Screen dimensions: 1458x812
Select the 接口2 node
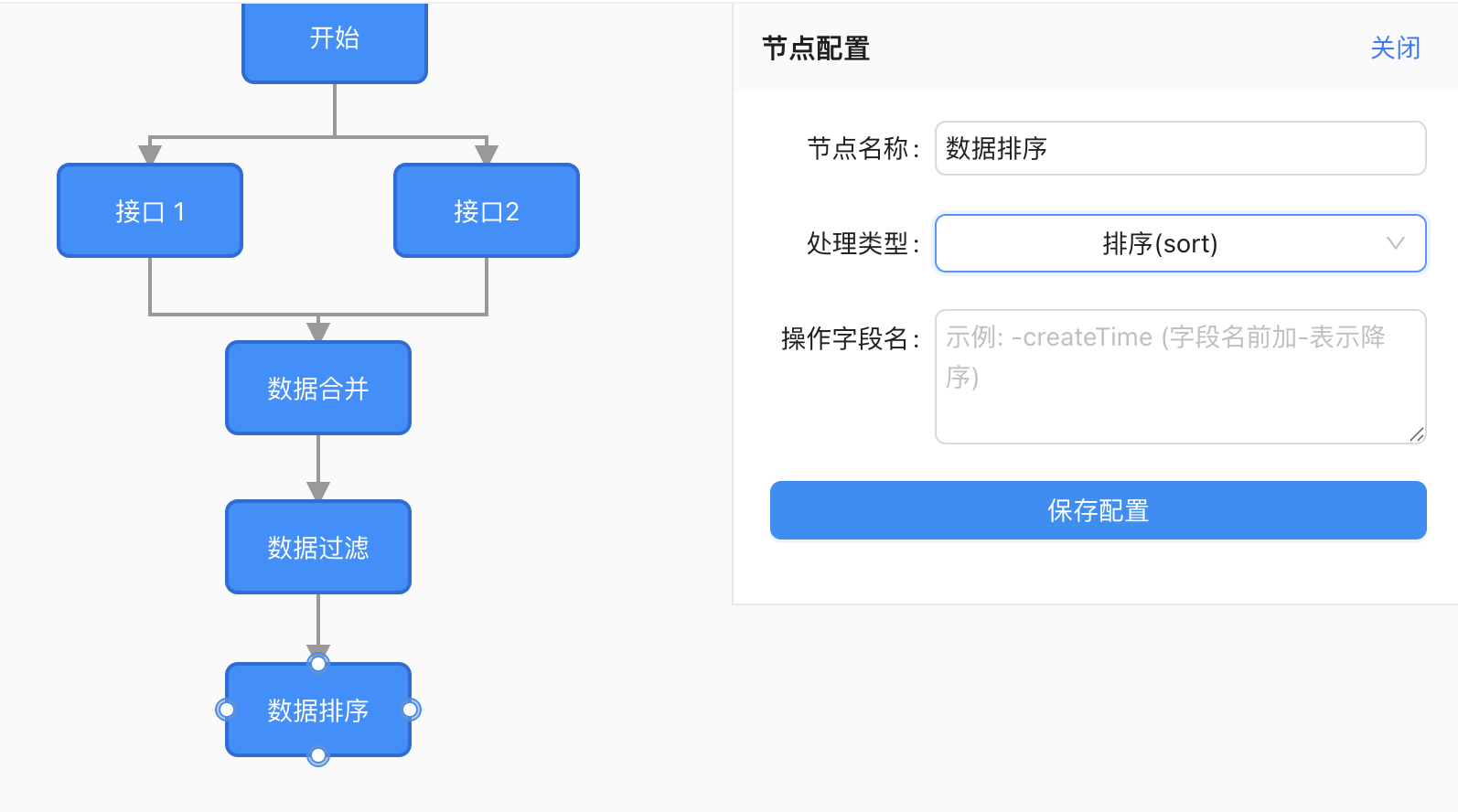pyautogui.click(x=487, y=210)
